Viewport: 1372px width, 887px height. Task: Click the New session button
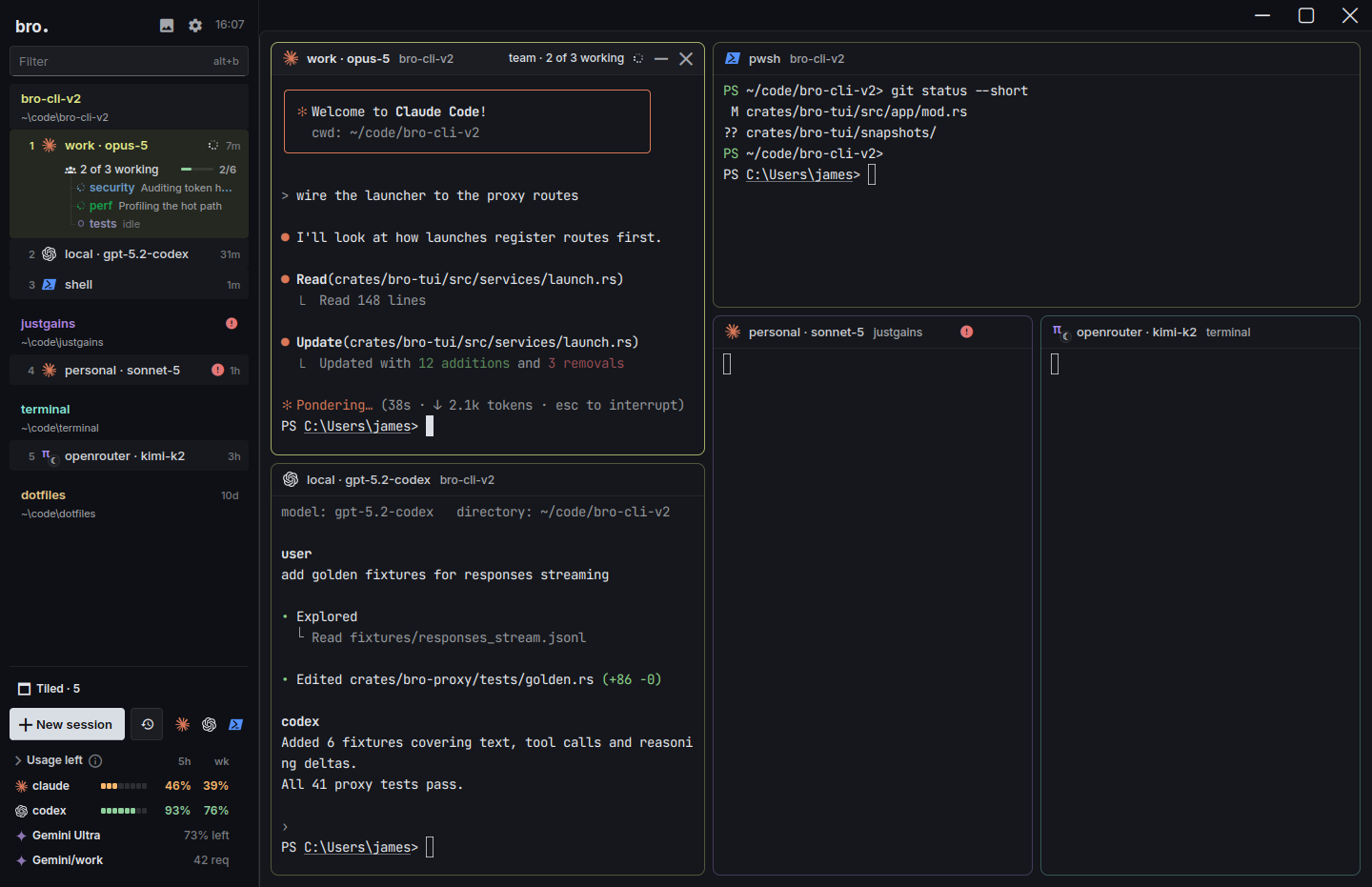[x=67, y=724]
